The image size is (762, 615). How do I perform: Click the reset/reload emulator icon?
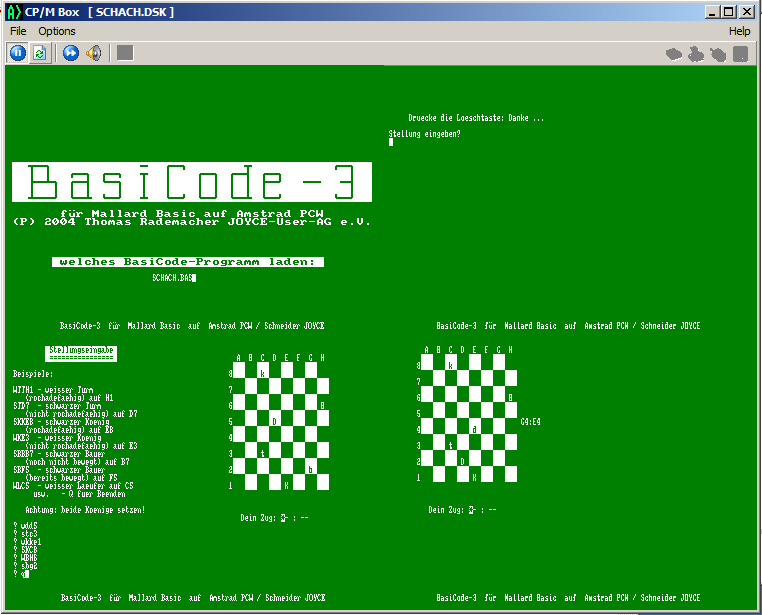coord(39,52)
